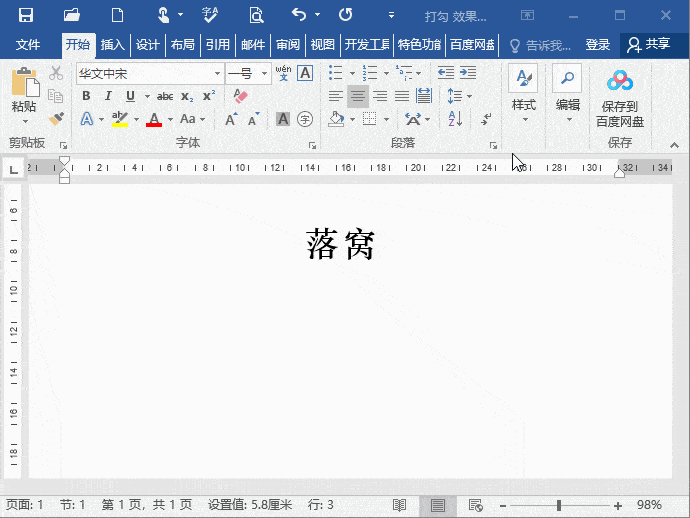This screenshot has width=690, height=518.
Task: Click the 告诉我 (Tell me) search box
Action: pos(540,45)
